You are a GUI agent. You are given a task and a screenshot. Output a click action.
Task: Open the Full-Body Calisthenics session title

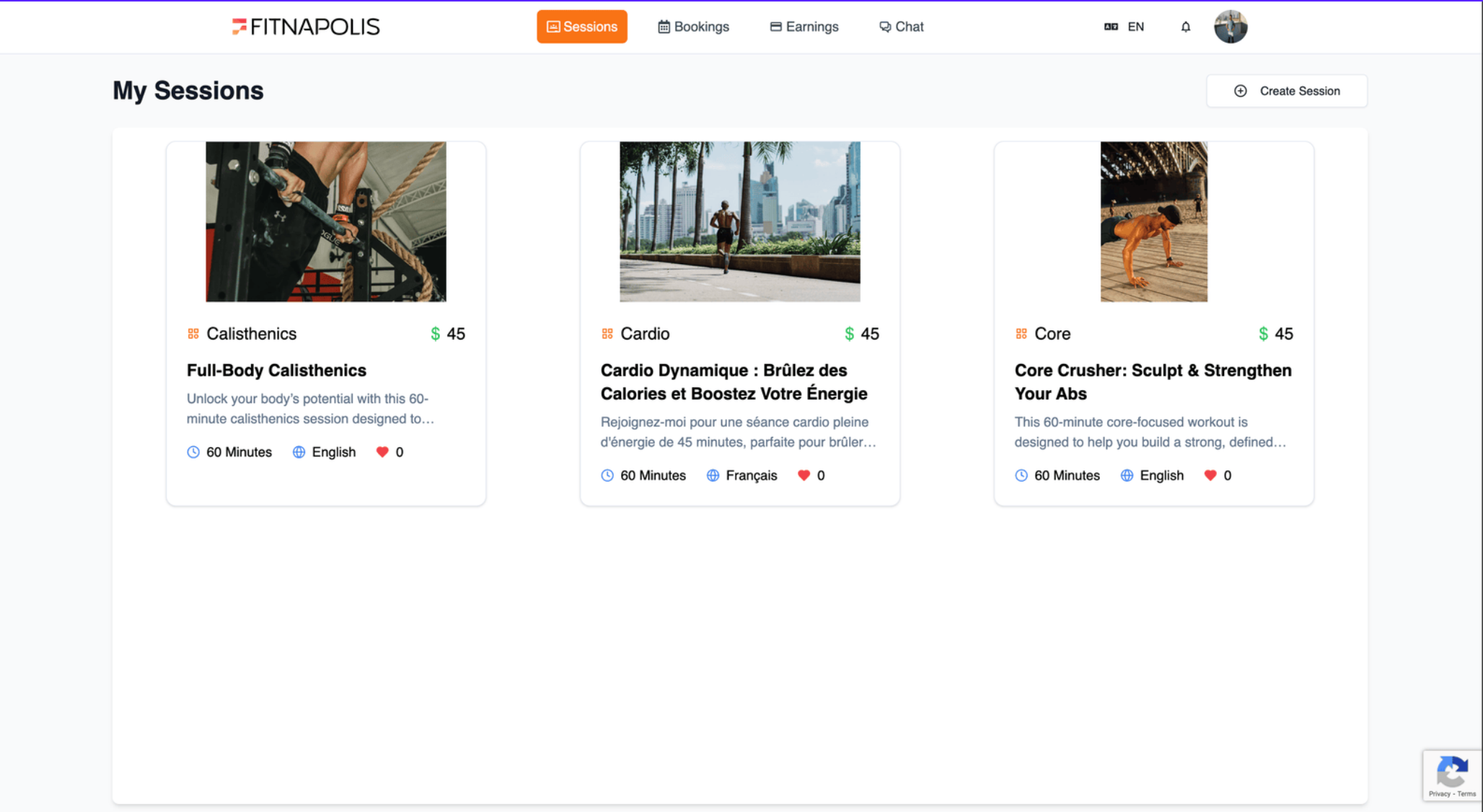276,370
